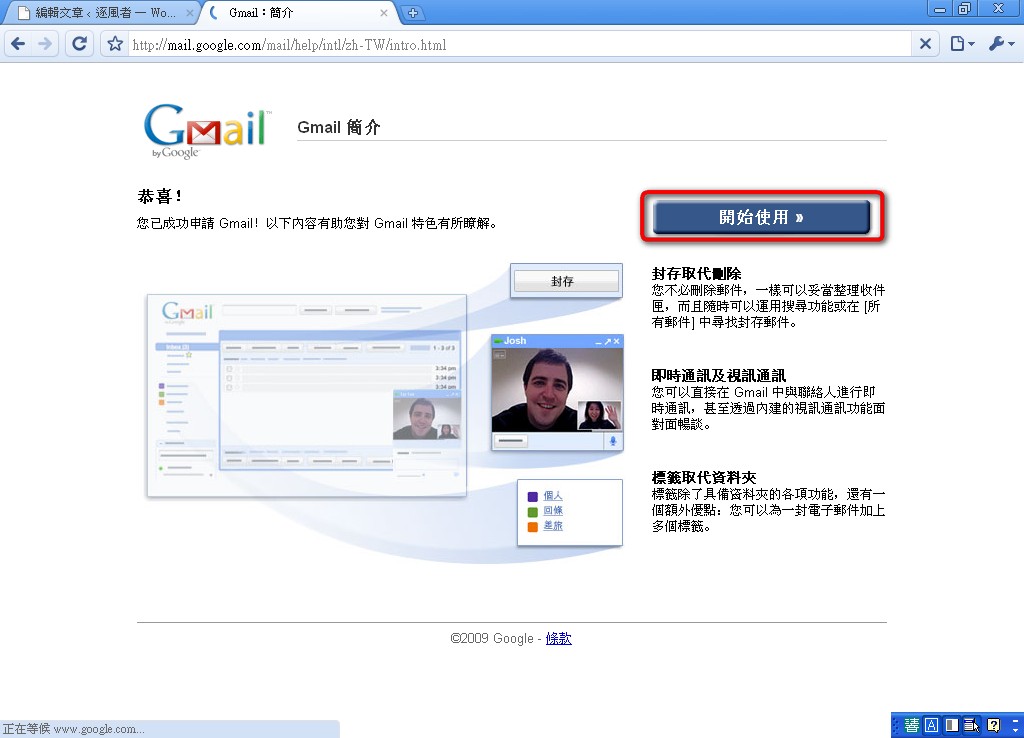
Task: Click the IME help question mark icon
Action: pyautogui.click(x=993, y=725)
